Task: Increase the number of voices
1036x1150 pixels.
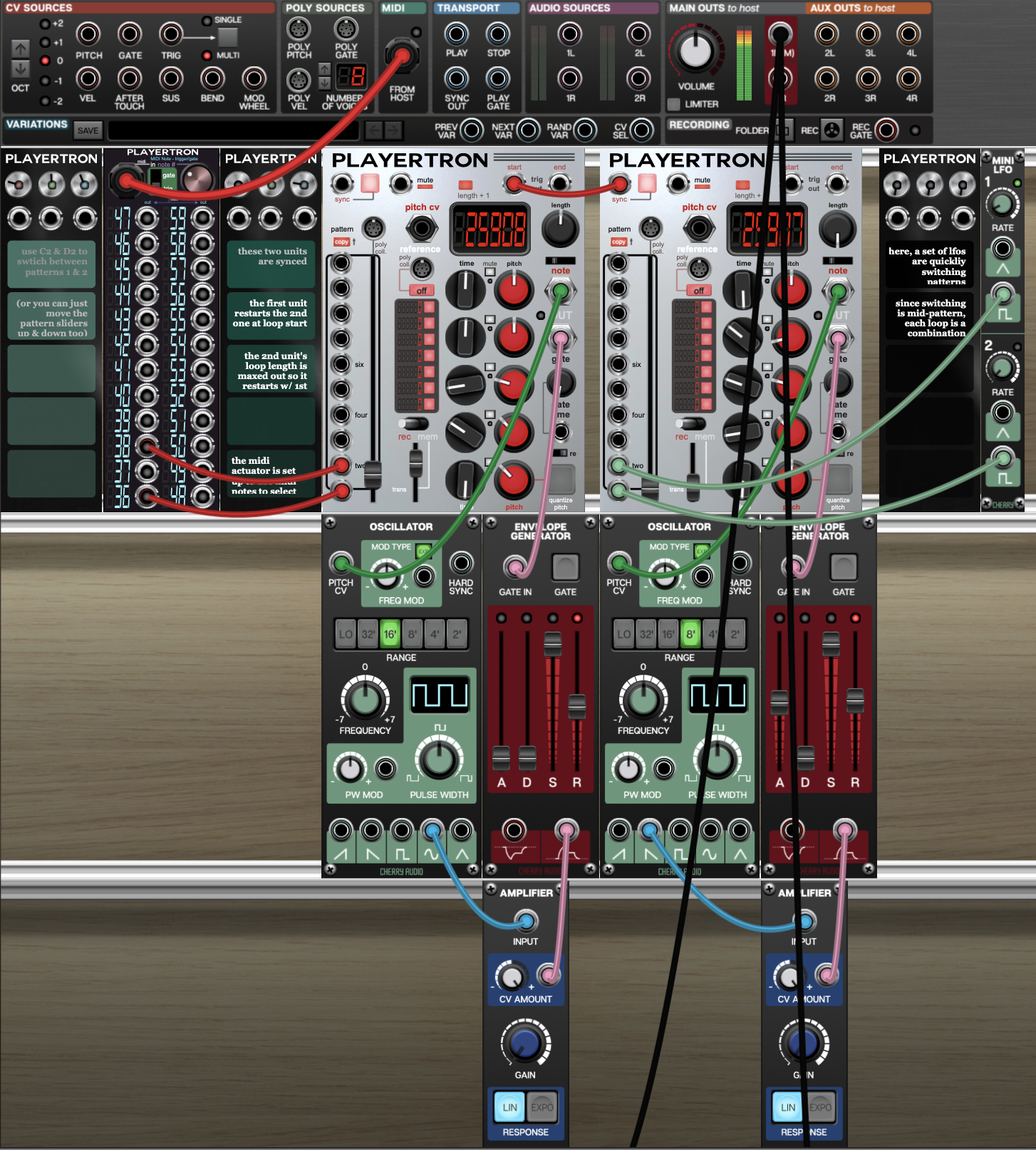Action: (325, 69)
